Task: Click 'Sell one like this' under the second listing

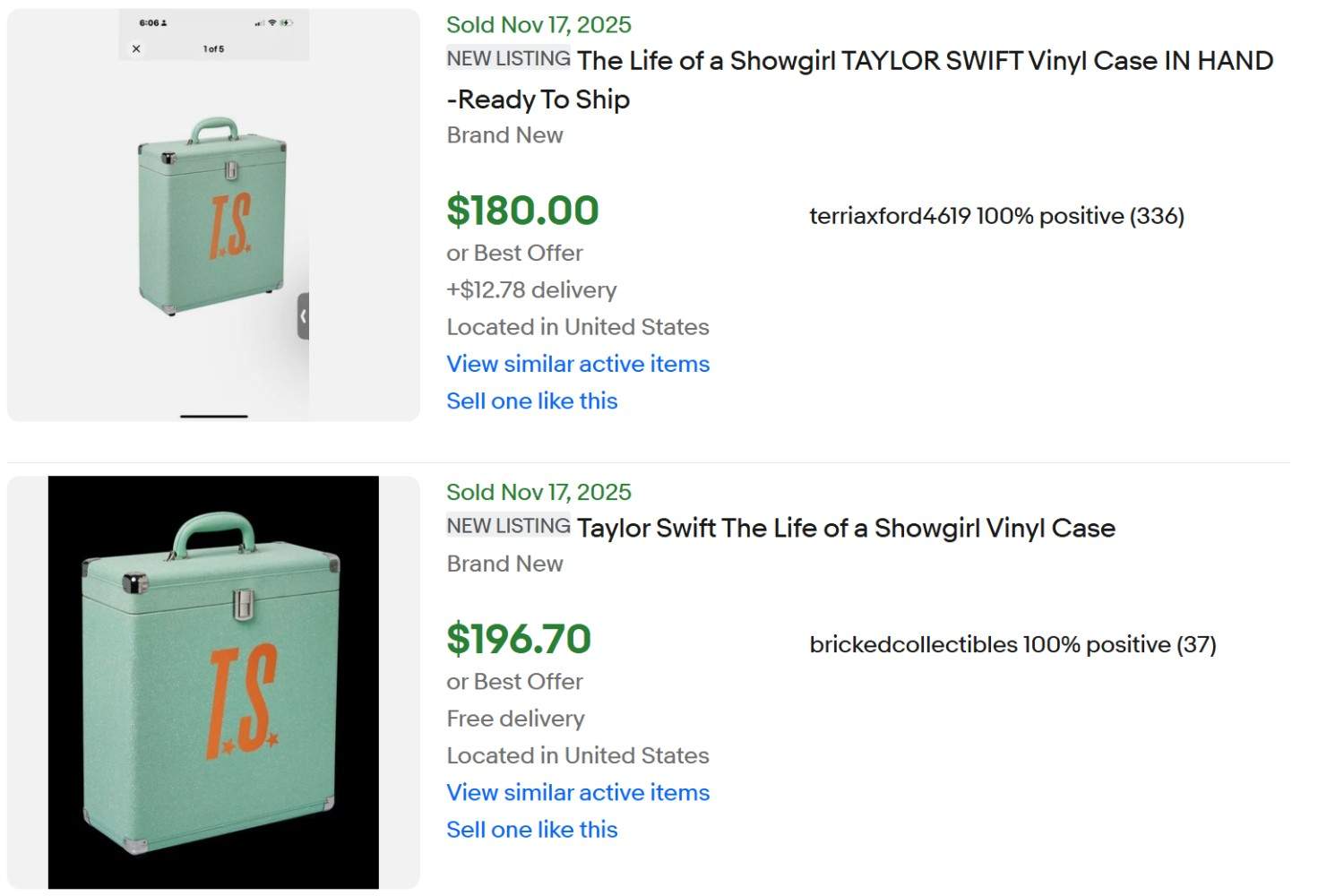Action: (531, 829)
